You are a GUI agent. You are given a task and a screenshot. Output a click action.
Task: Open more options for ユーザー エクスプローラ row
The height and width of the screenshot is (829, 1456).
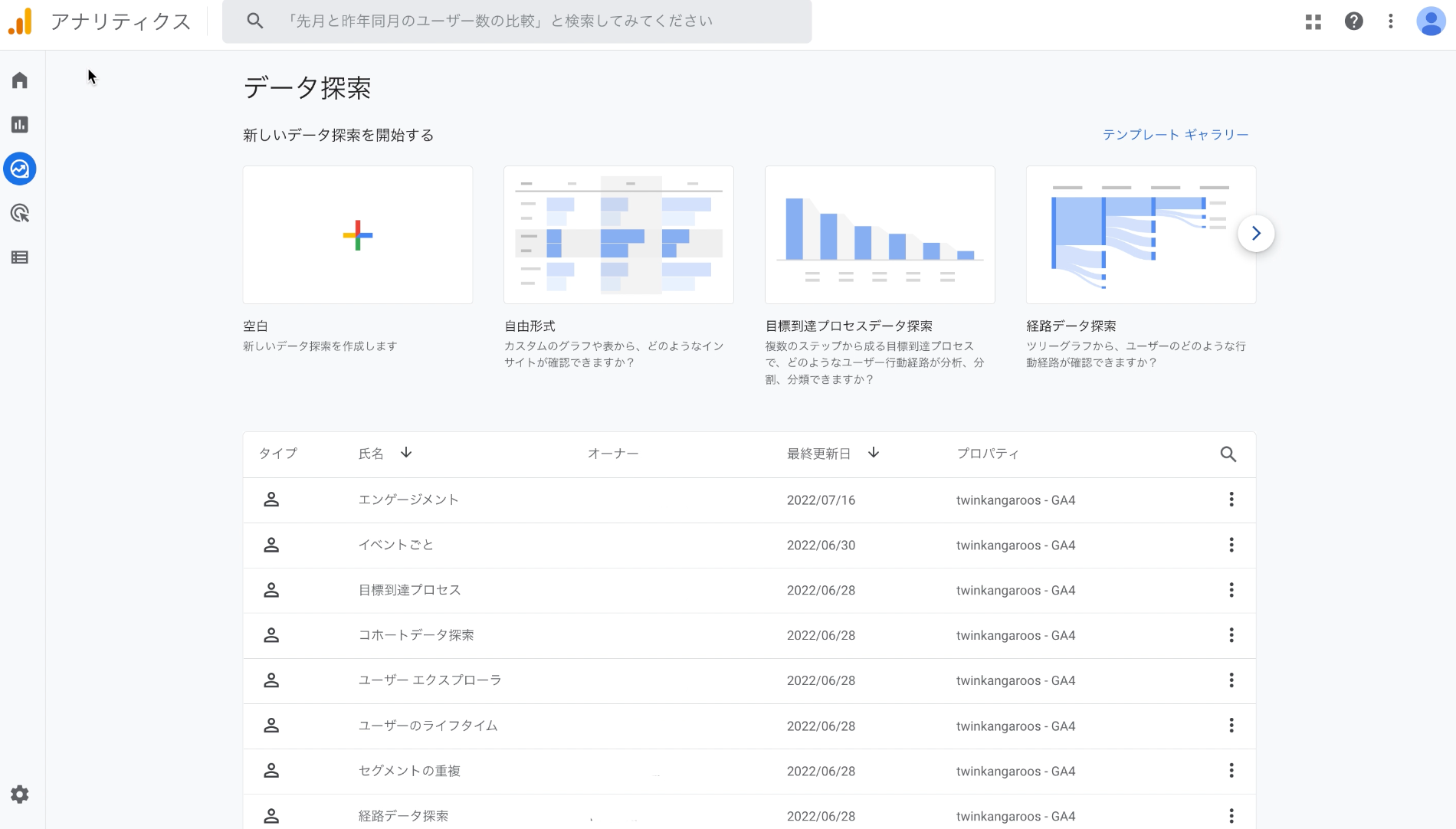(1231, 680)
